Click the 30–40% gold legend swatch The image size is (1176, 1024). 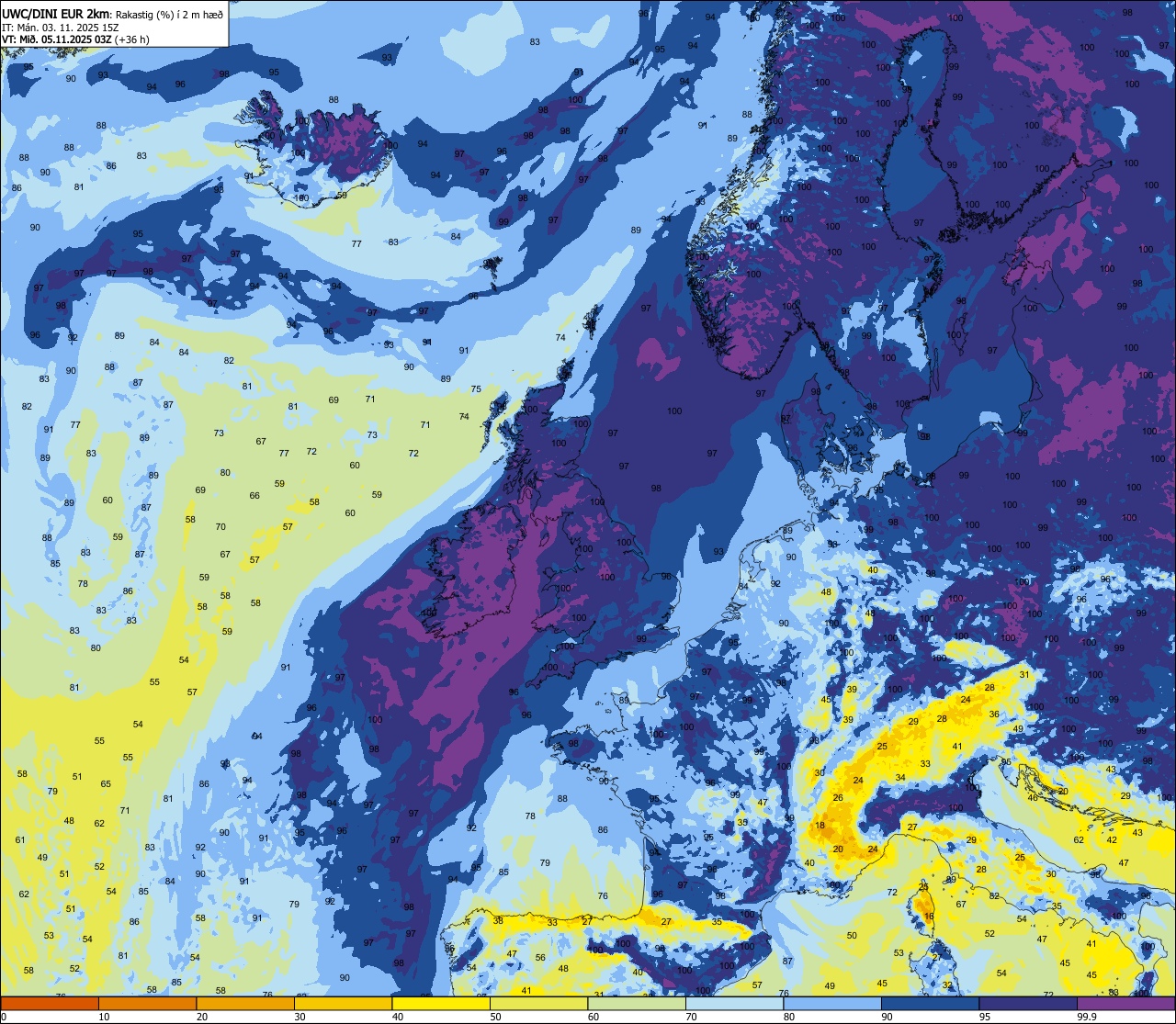click(x=343, y=1003)
